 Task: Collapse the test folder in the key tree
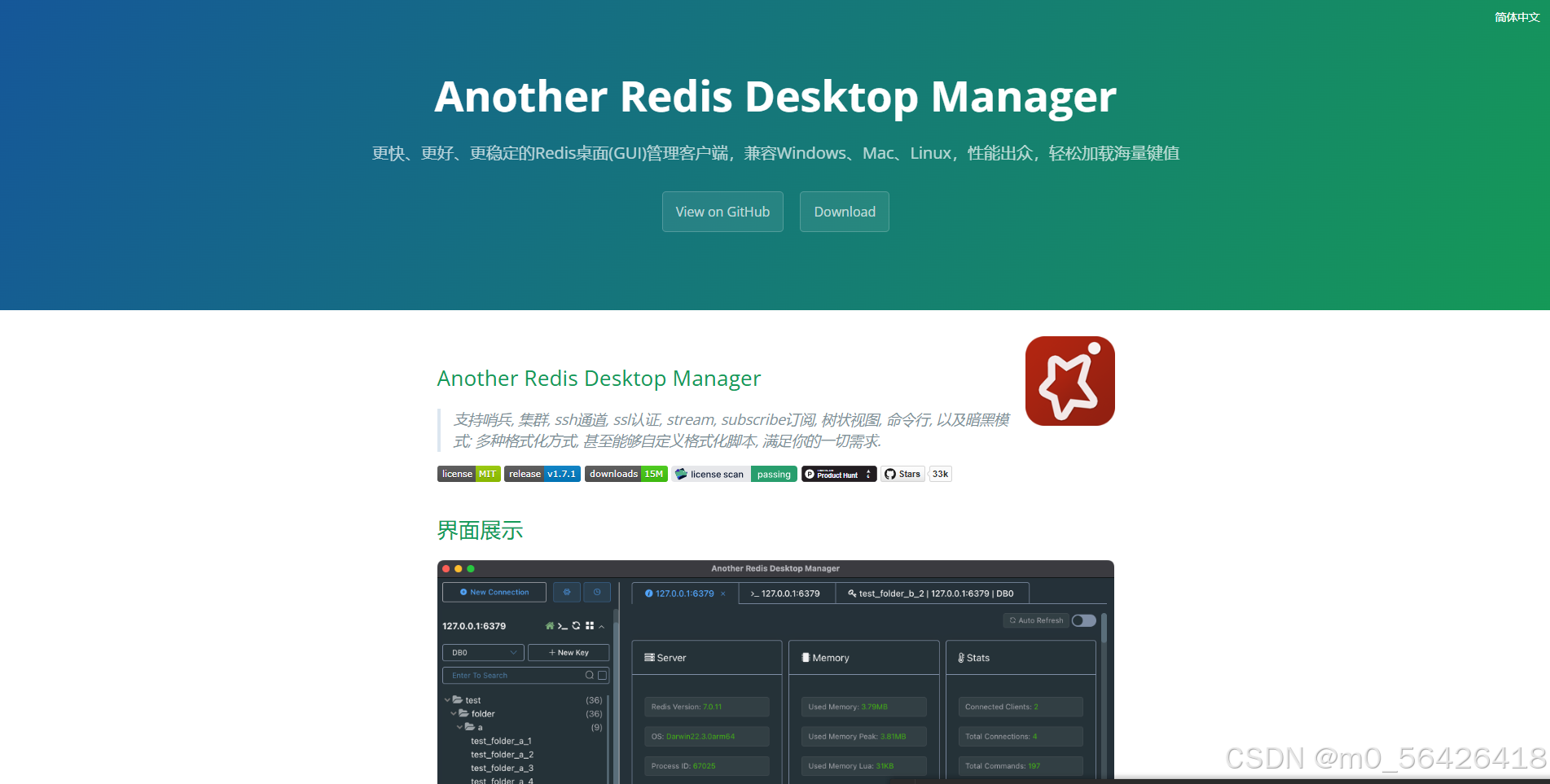tap(447, 699)
